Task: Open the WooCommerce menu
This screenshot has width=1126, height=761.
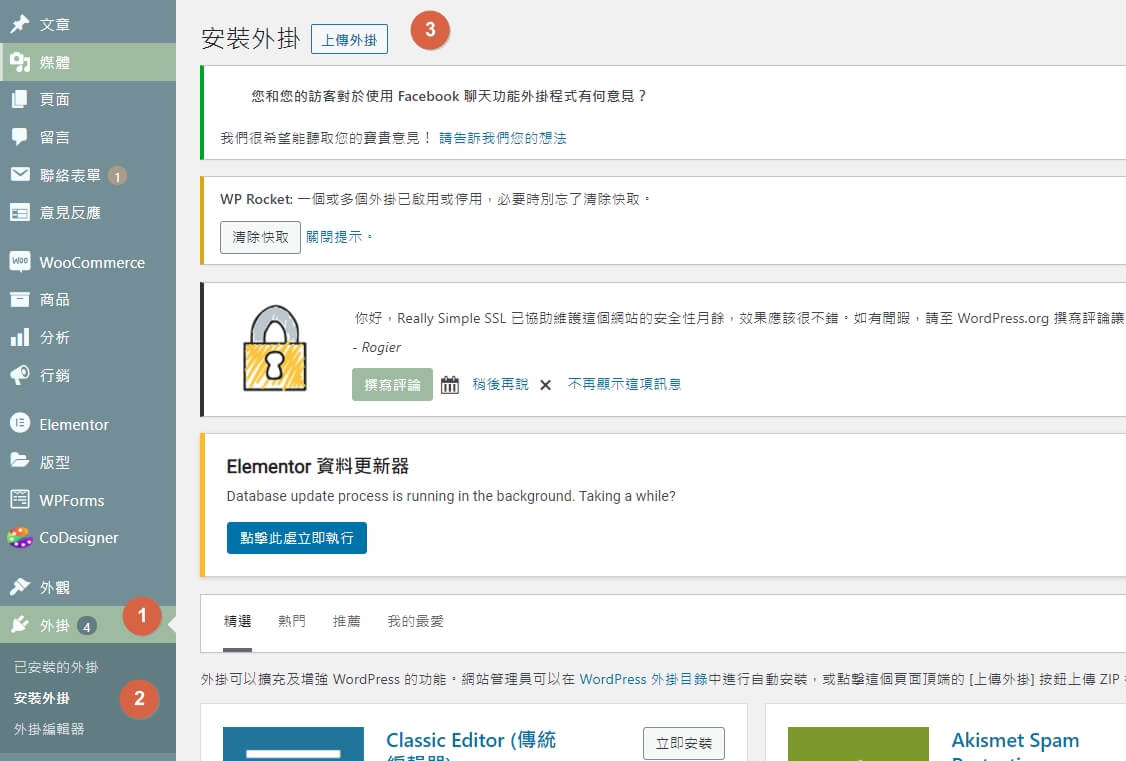Action: 88,262
